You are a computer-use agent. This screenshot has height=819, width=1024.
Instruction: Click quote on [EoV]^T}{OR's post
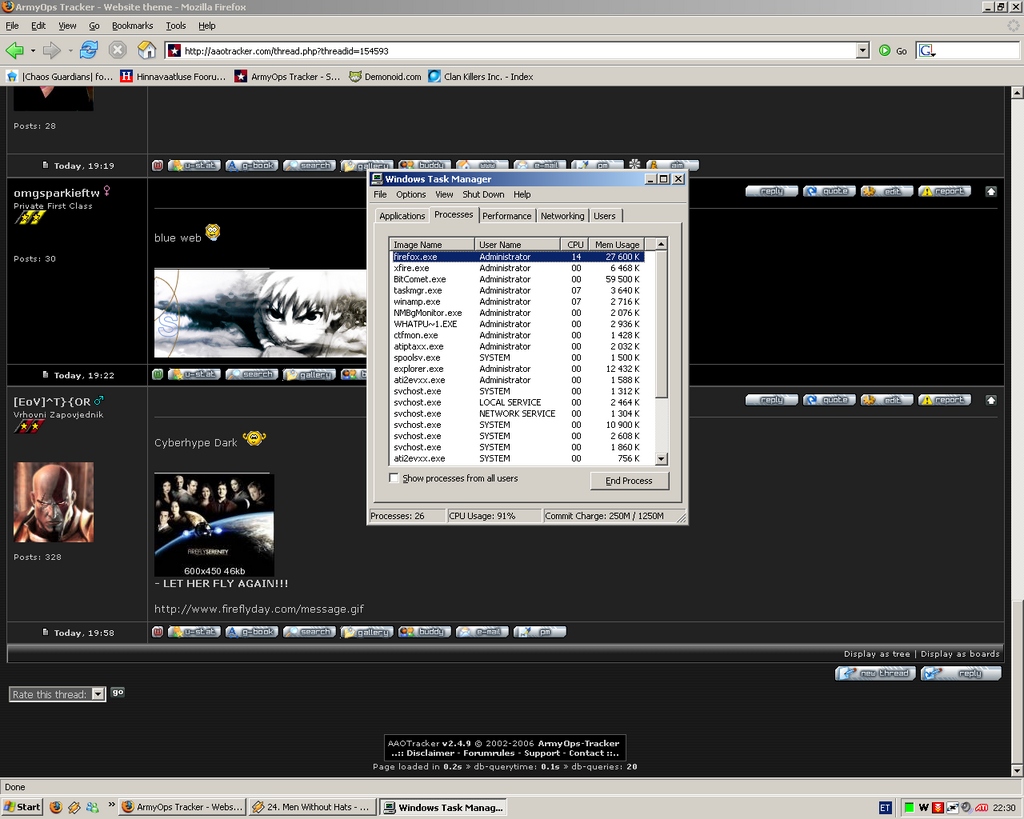pos(829,400)
